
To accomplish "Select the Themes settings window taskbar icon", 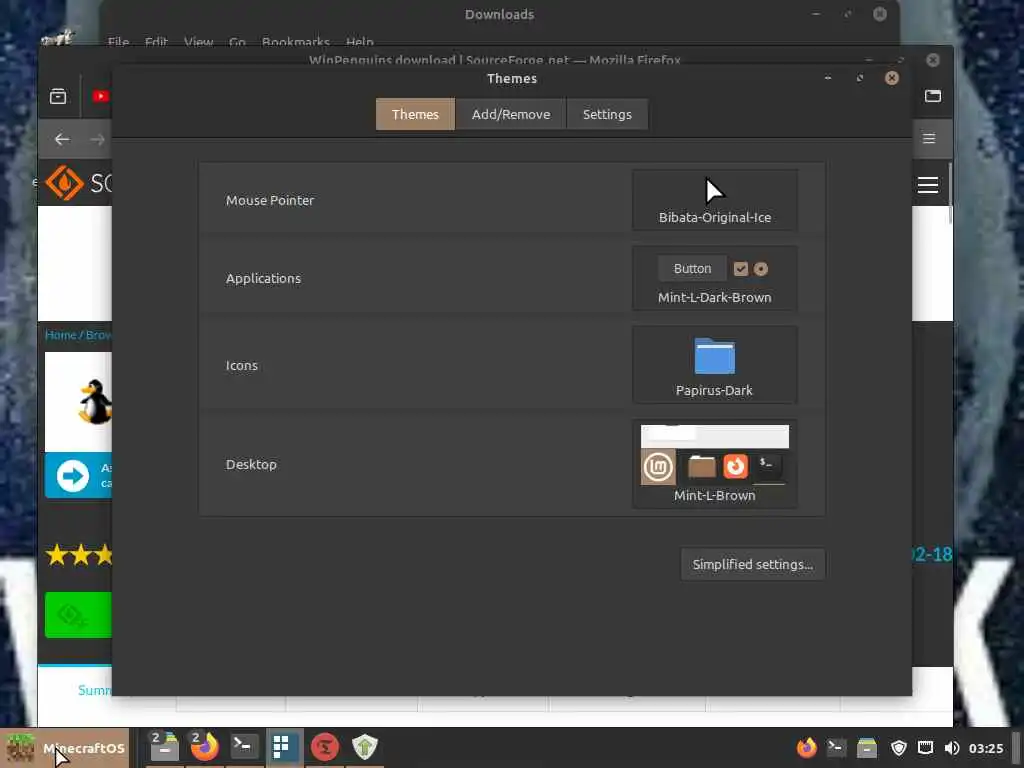I will point(283,747).
